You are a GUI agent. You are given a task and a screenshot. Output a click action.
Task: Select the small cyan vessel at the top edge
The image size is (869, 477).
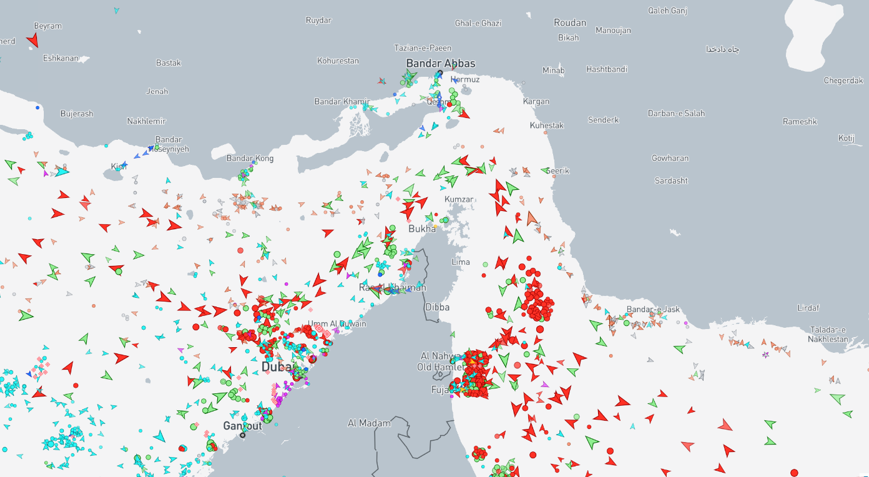pos(116,11)
